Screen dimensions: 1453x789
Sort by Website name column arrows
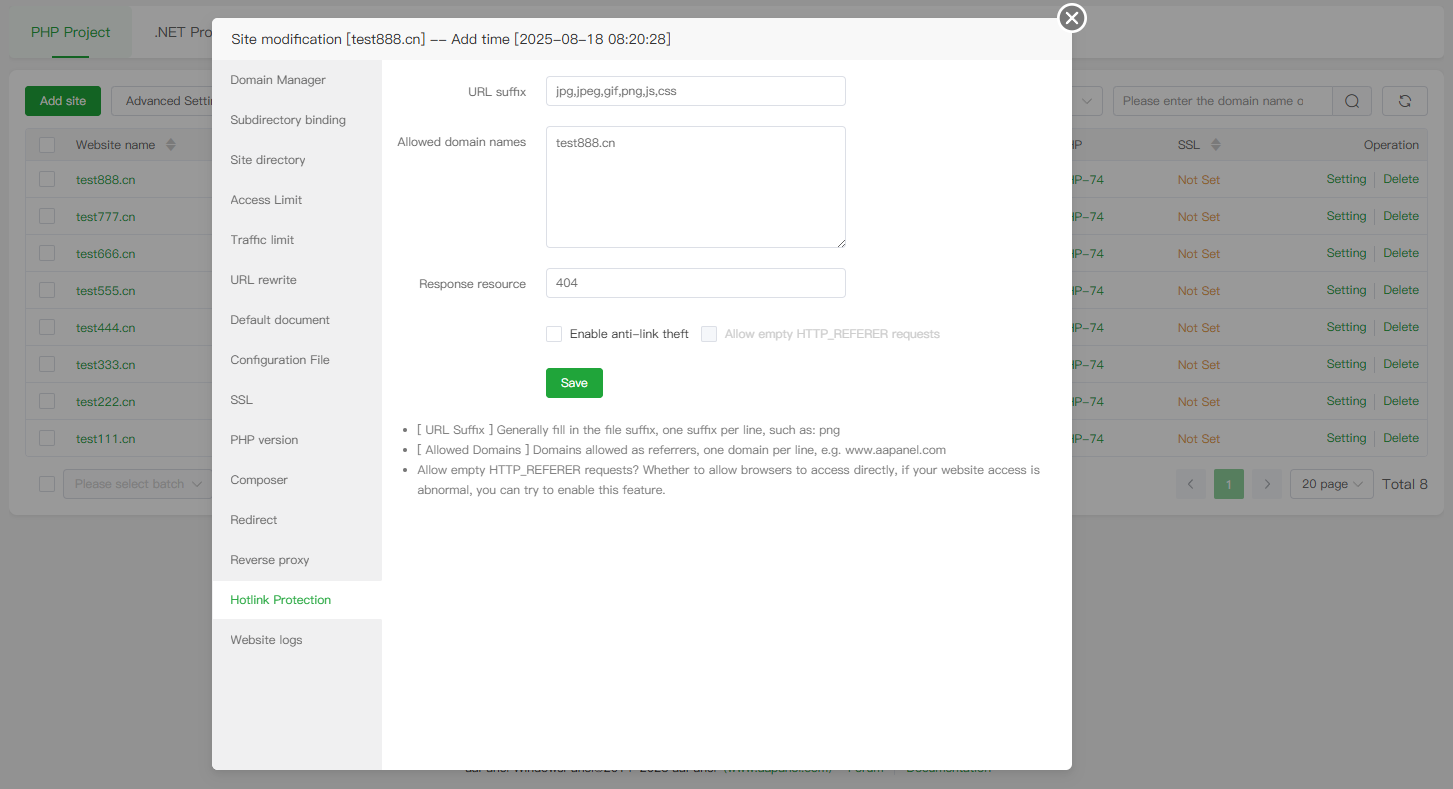170,145
